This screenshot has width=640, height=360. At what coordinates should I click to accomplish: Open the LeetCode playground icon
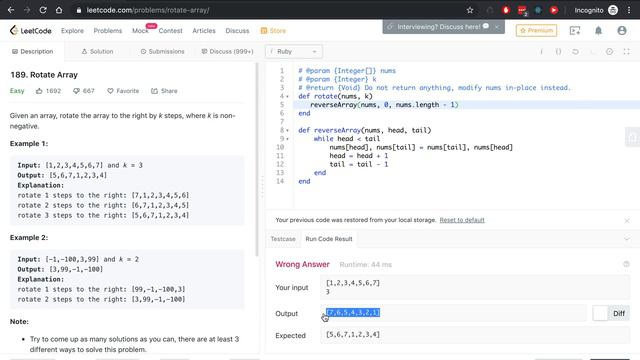575,31
